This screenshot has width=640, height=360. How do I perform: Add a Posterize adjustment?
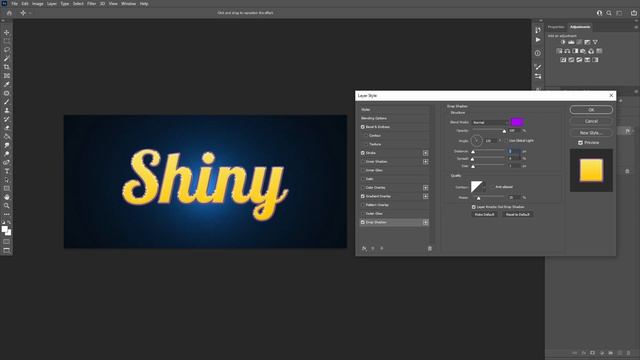pyautogui.click(x=571, y=60)
